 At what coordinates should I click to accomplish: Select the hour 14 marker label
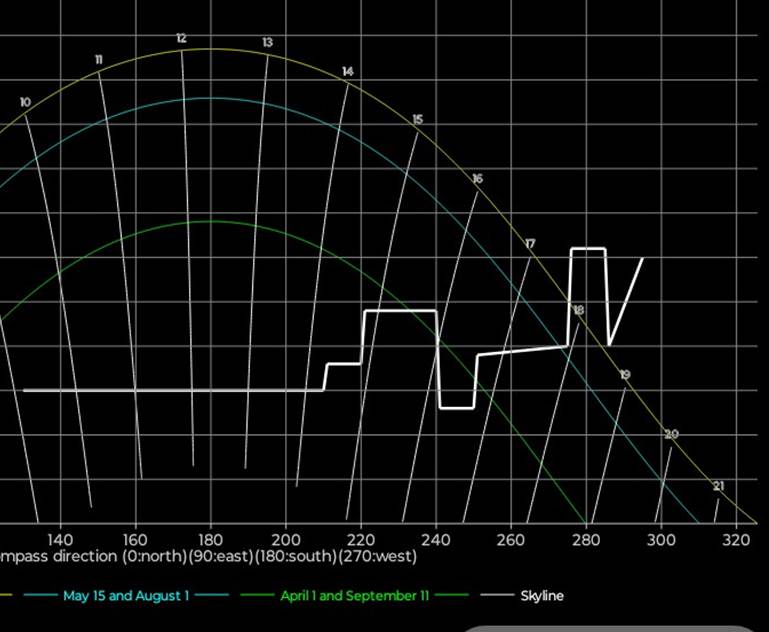[348, 72]
